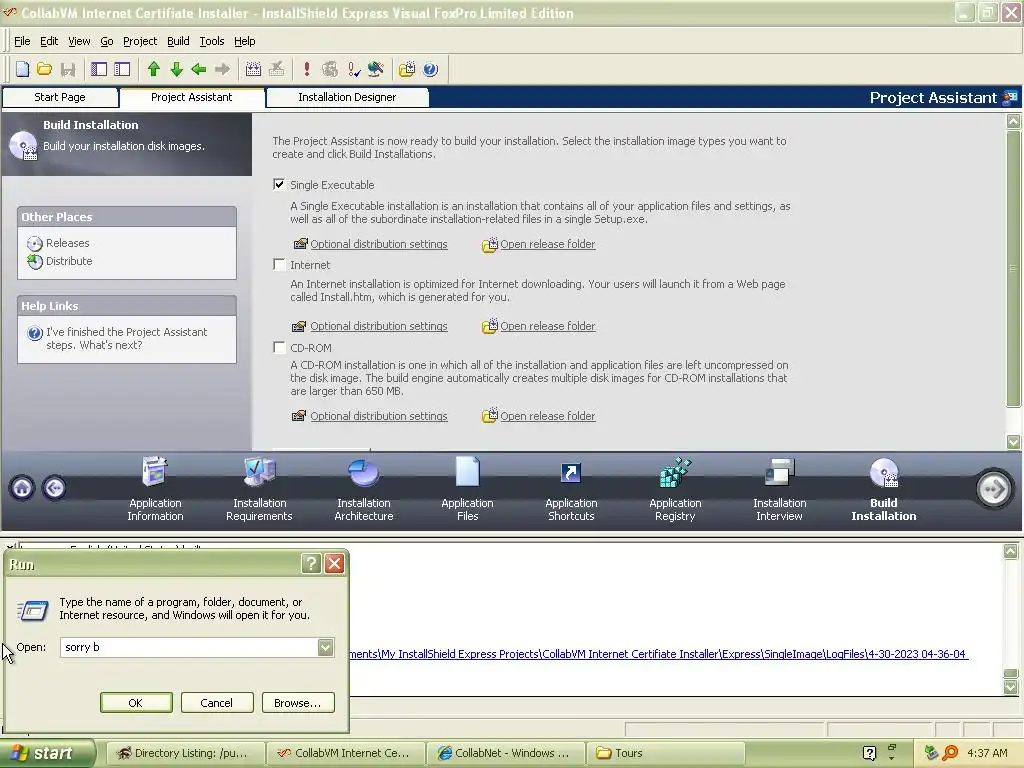Screen dimensions: 1024x768
Task: Click the Open Project folder icon
Action: pos(44,69)
